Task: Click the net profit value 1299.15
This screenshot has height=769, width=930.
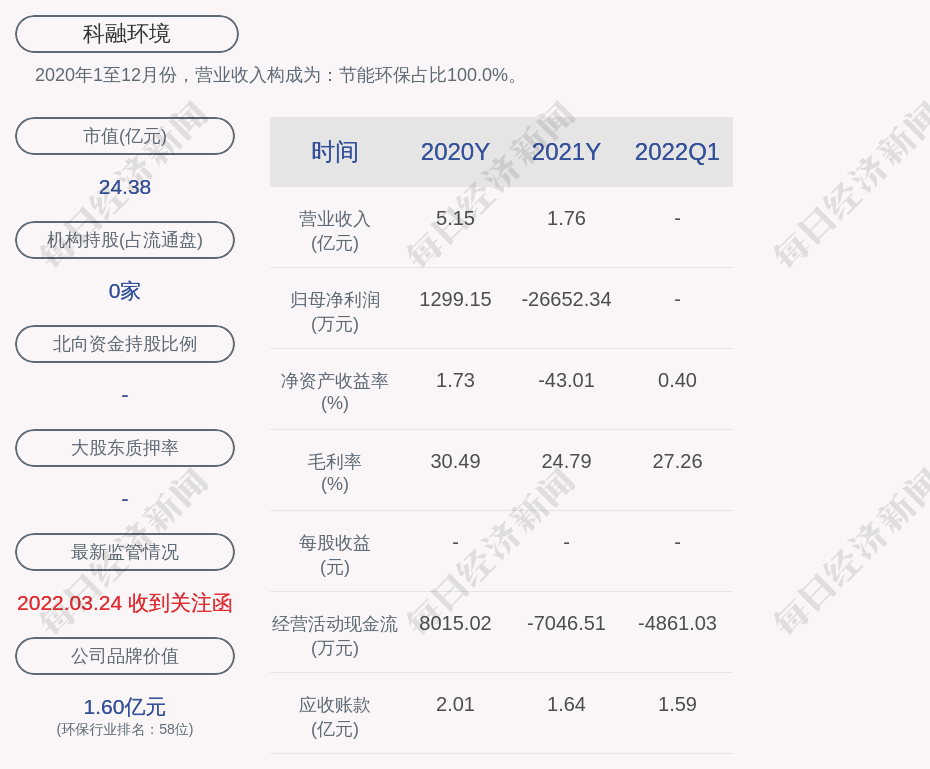Action: (455, 299)
